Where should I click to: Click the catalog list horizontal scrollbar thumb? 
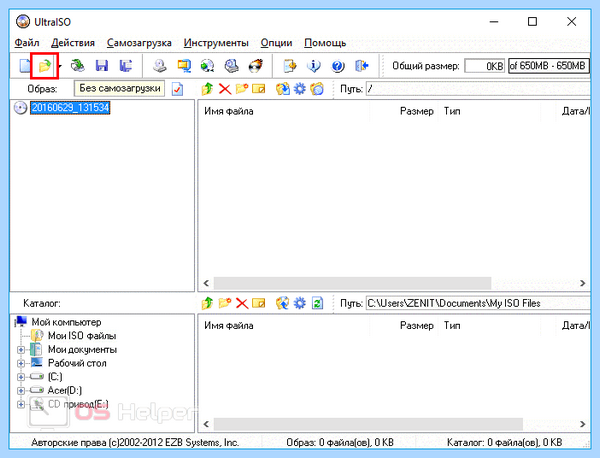click(x=368, y=424)
